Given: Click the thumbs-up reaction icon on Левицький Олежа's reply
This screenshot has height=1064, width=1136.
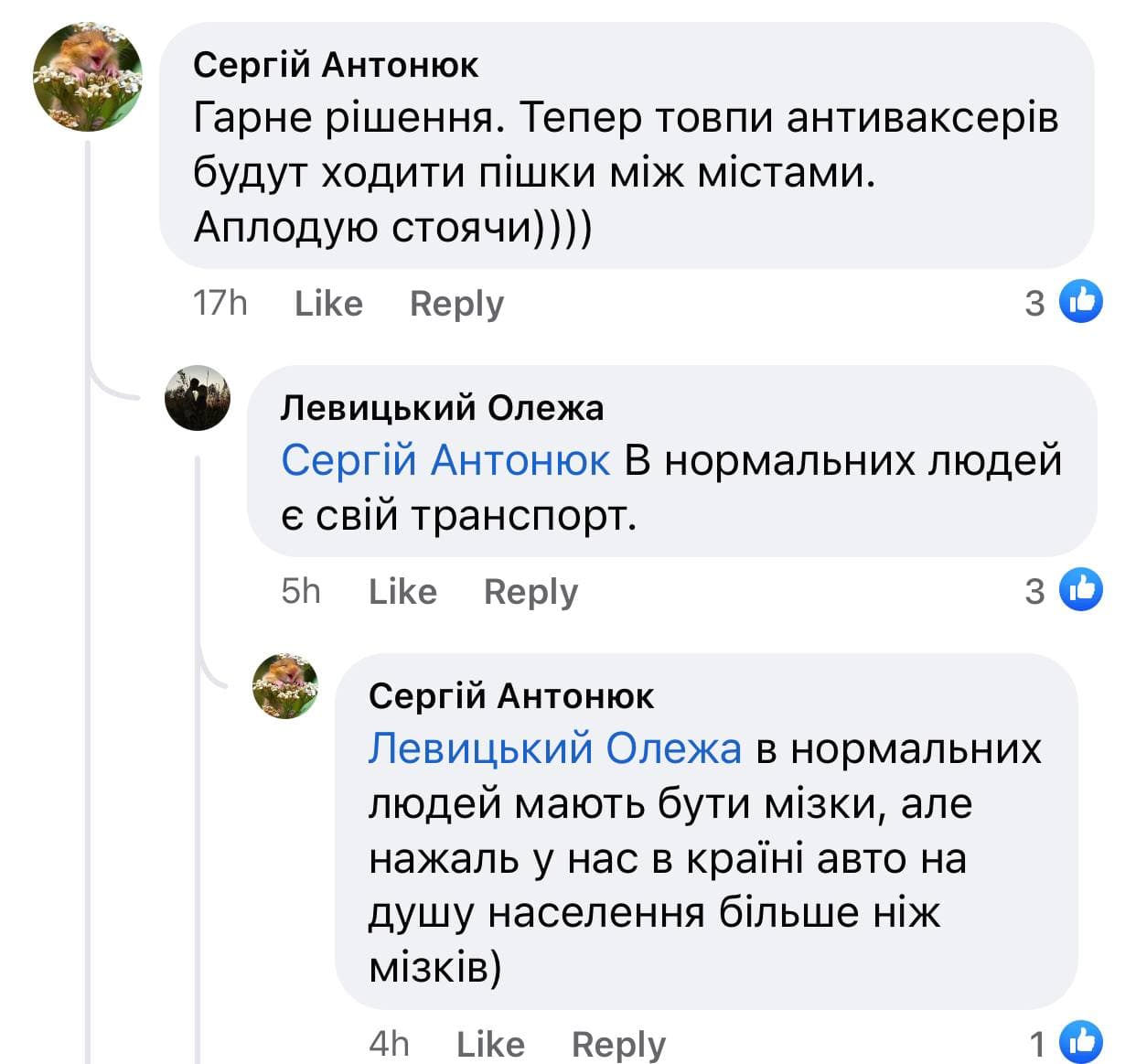Looking at the screenshot, I should point(1081,590).
